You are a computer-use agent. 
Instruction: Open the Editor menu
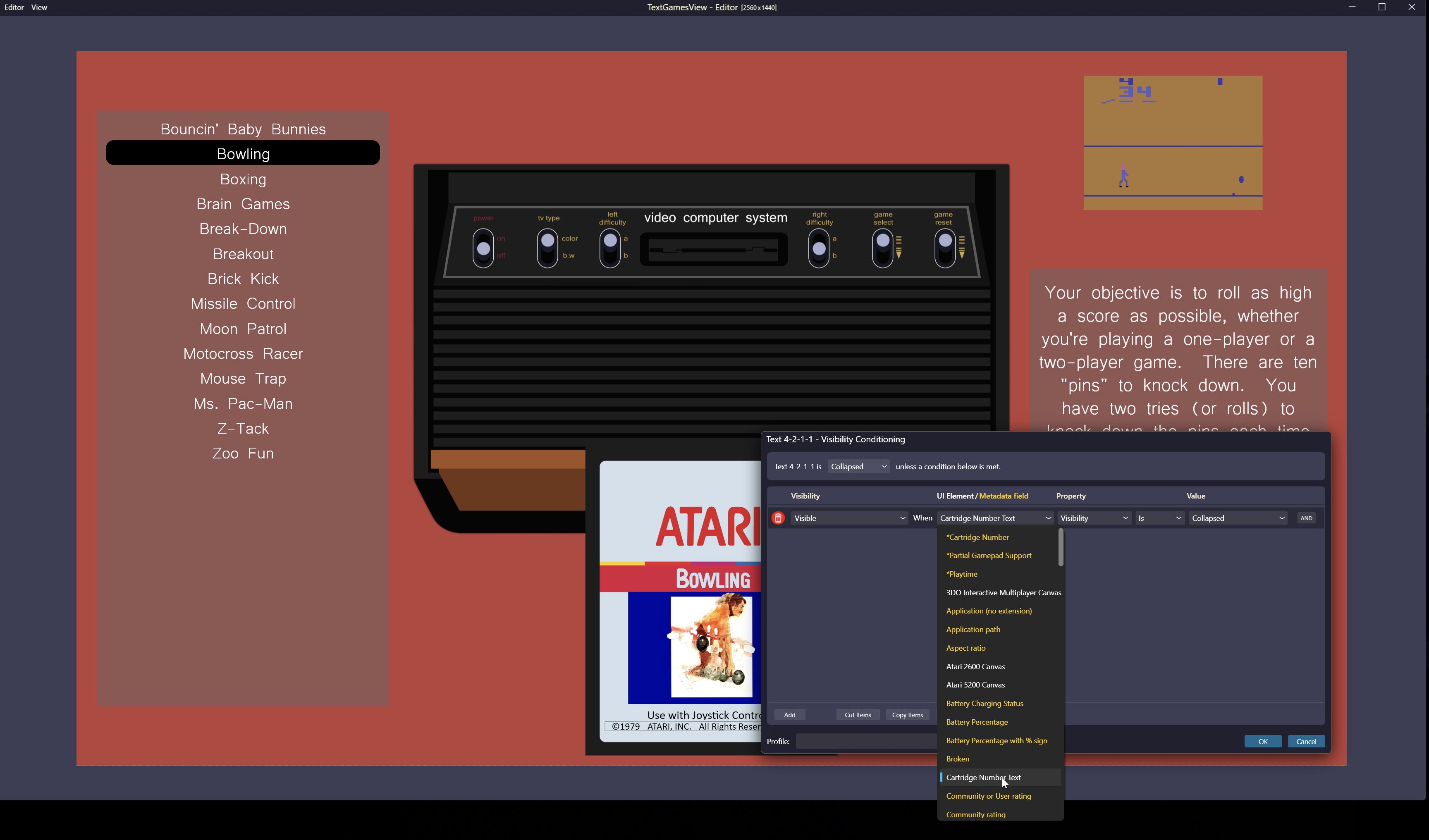[x=14, y=7]
